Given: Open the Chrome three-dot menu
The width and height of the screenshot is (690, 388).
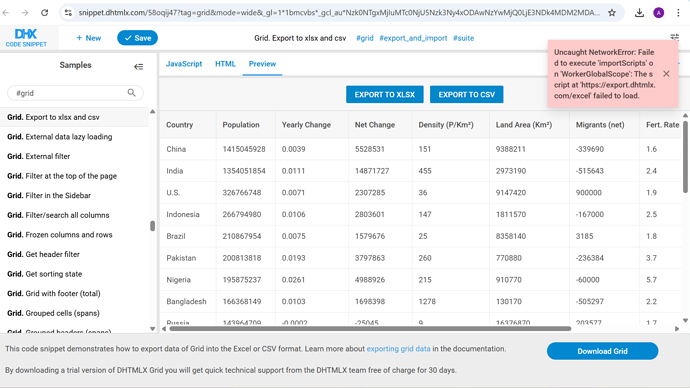Looking at the screenshot, I should tap(678, 13).
